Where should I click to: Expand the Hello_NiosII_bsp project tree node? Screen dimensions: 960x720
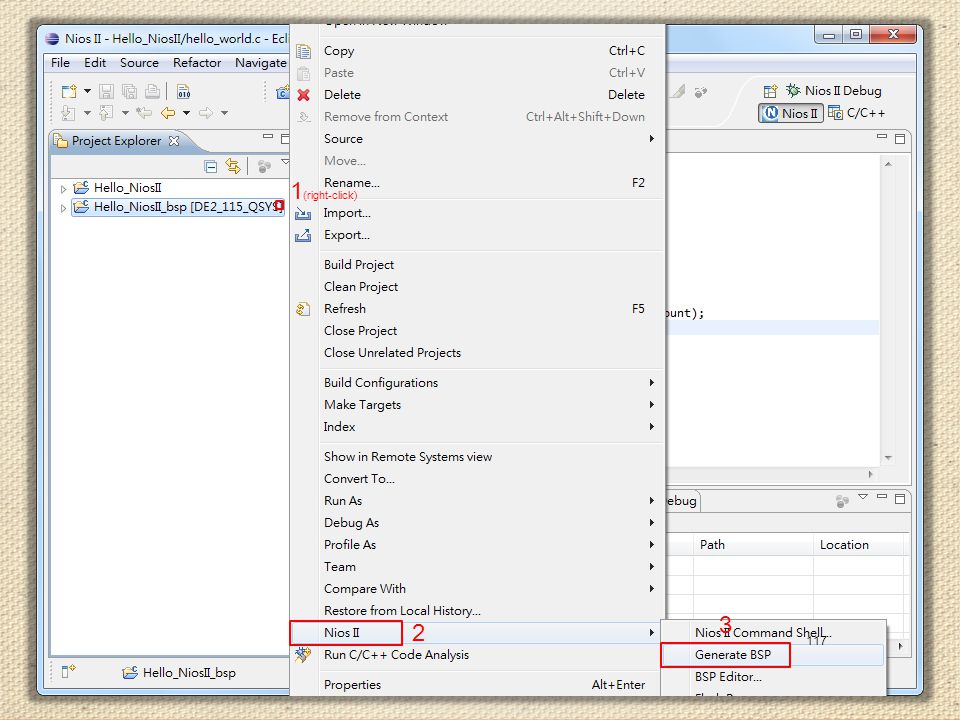pyautogui.click(x=63, y=208)
